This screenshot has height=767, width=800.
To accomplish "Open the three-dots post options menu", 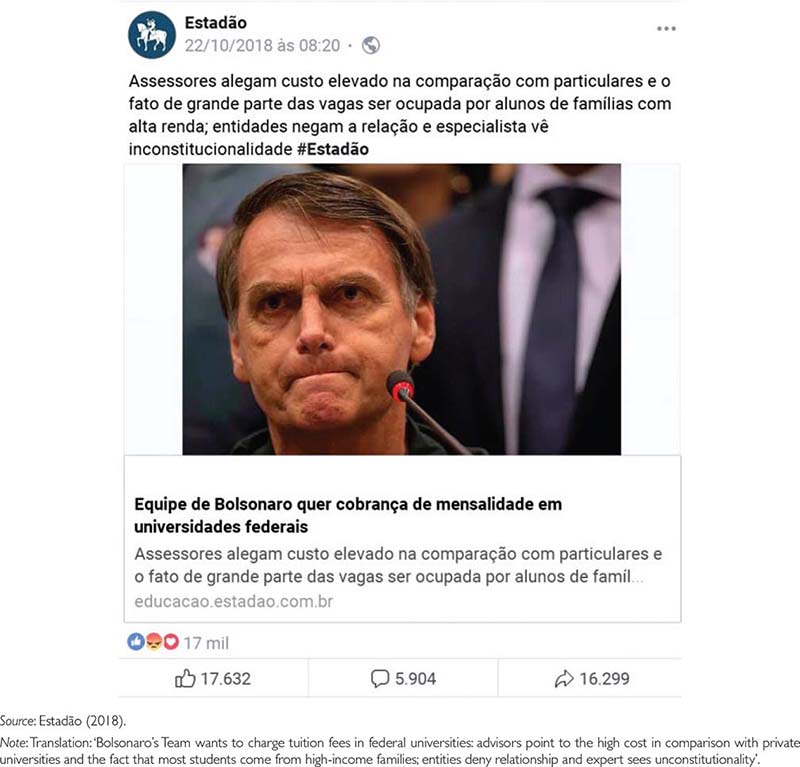I will pyautogui.click(x=666, y=29).
